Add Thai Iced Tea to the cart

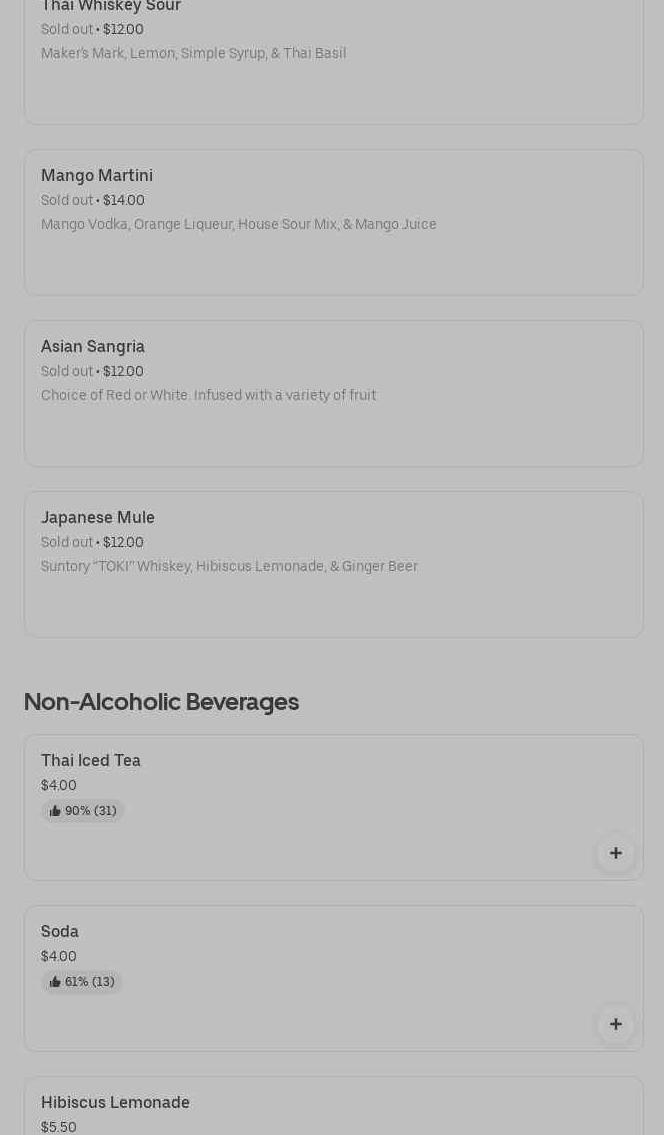[615, 853]
